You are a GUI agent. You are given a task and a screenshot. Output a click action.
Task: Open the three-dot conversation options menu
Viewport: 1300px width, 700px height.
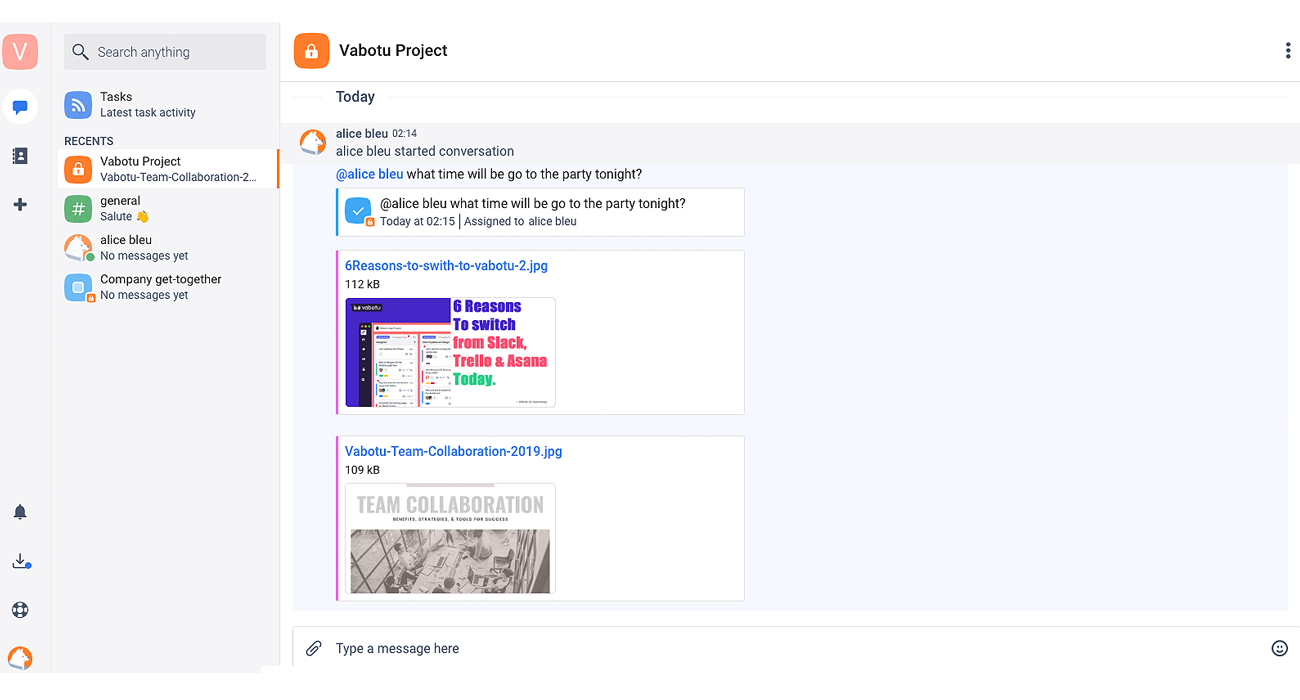[x=1287, y=51]
